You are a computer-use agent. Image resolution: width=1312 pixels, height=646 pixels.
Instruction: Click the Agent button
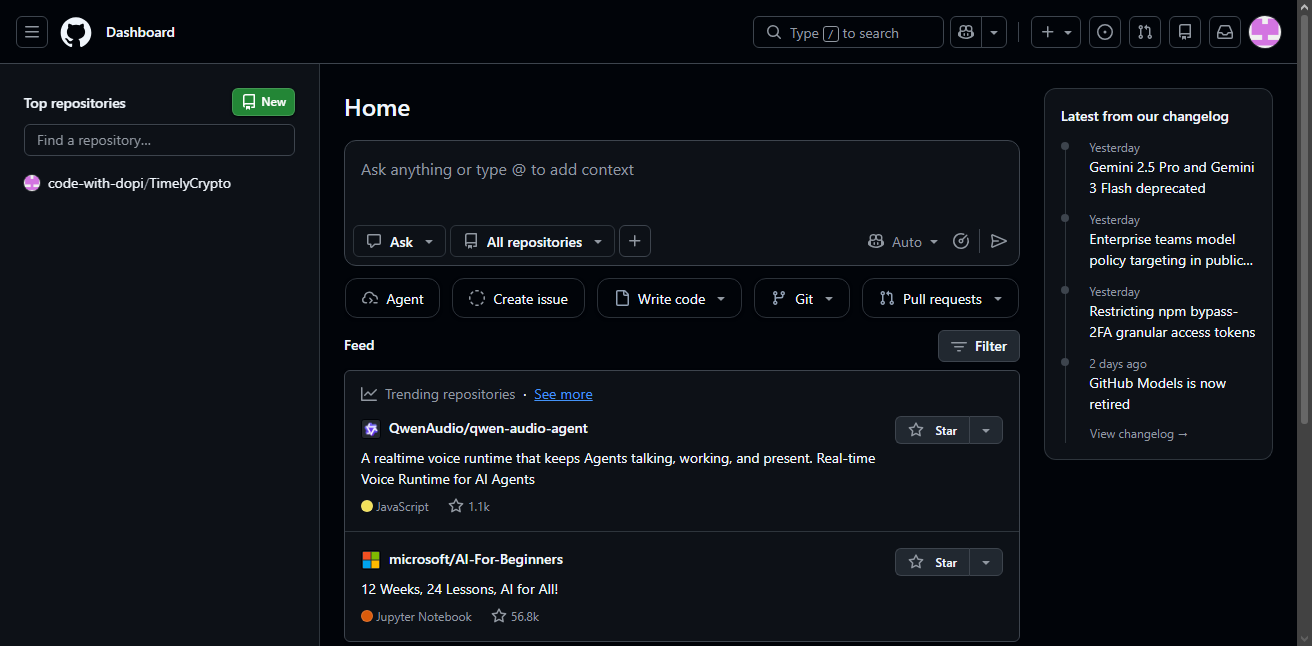coord(392,298)
